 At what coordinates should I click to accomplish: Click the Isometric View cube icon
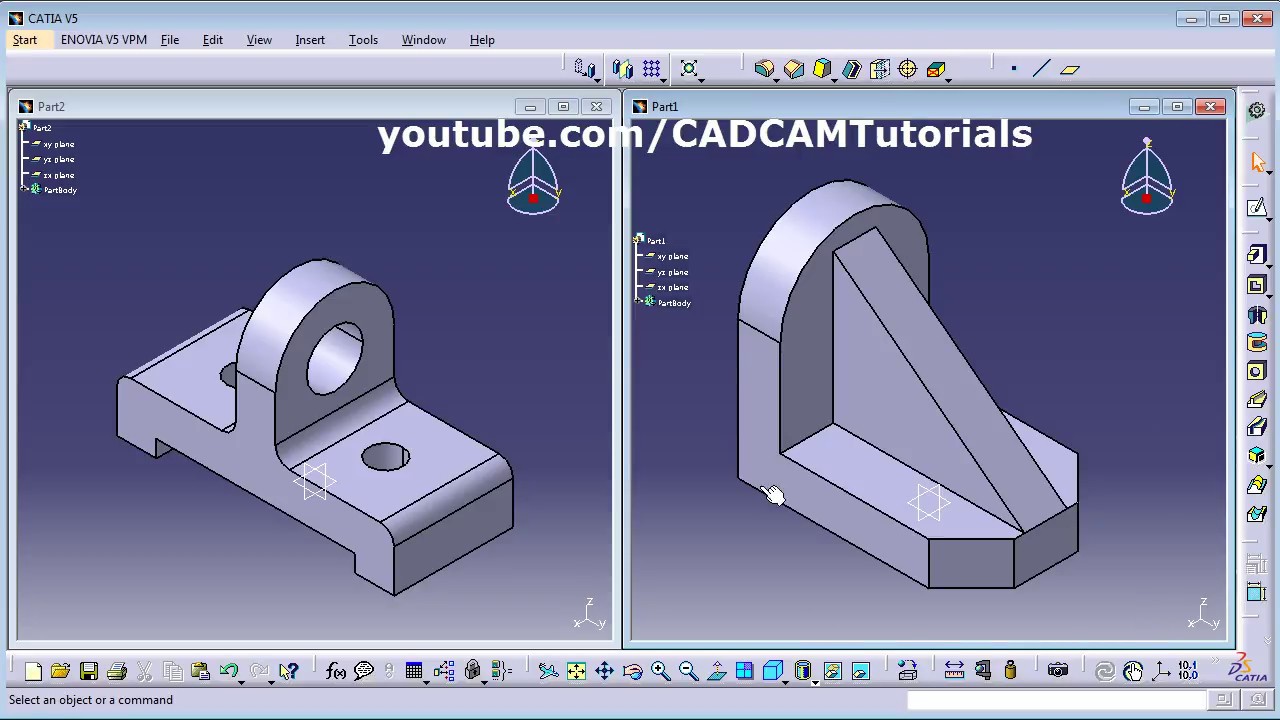(772, 671)
